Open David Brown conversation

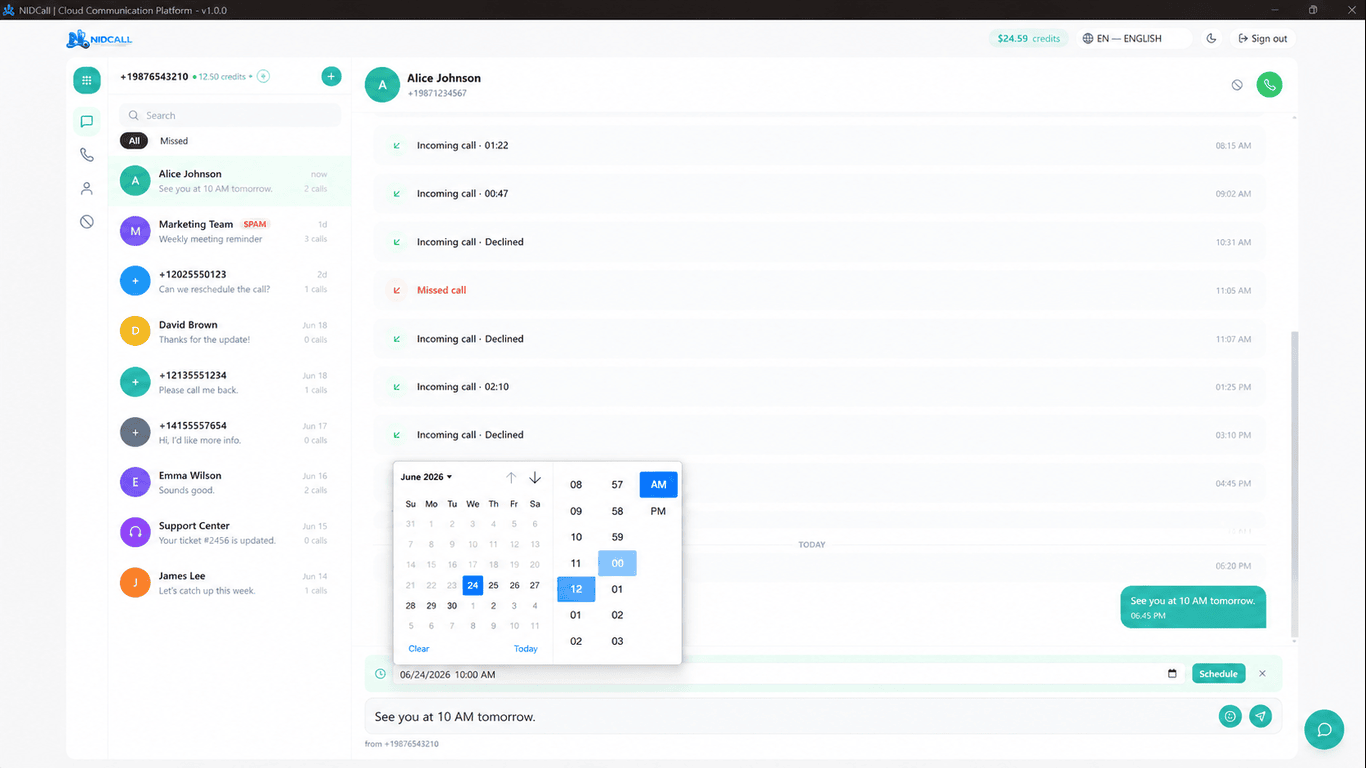pos(230,332)
